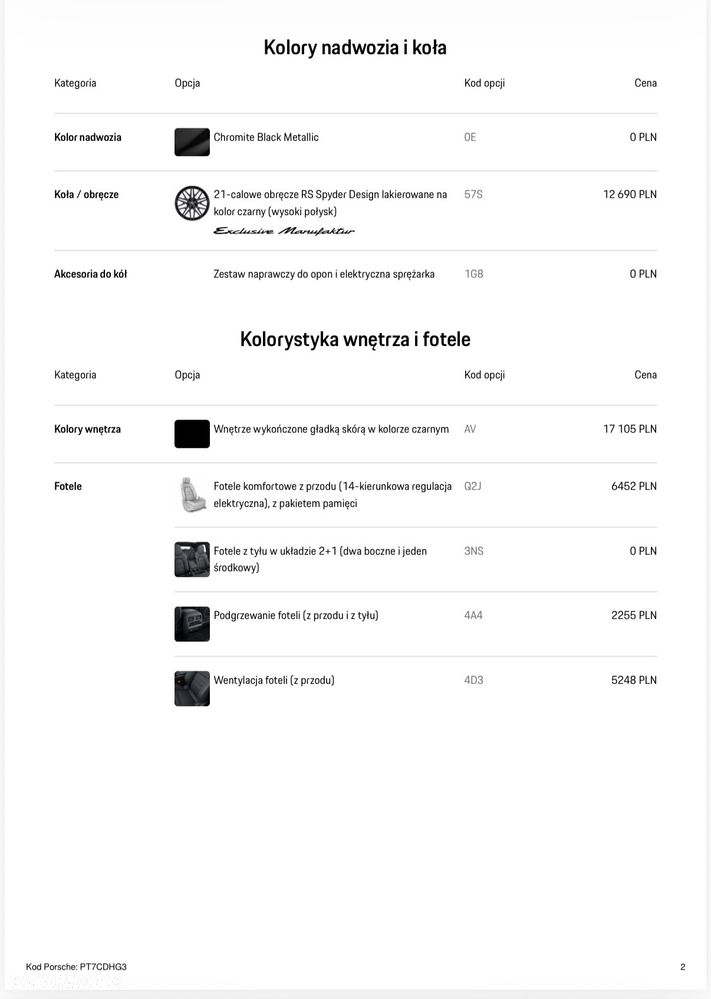The width and height of the screenshot is (711, 999).
Task: Select option code Q2J
Action: (473, 486)
